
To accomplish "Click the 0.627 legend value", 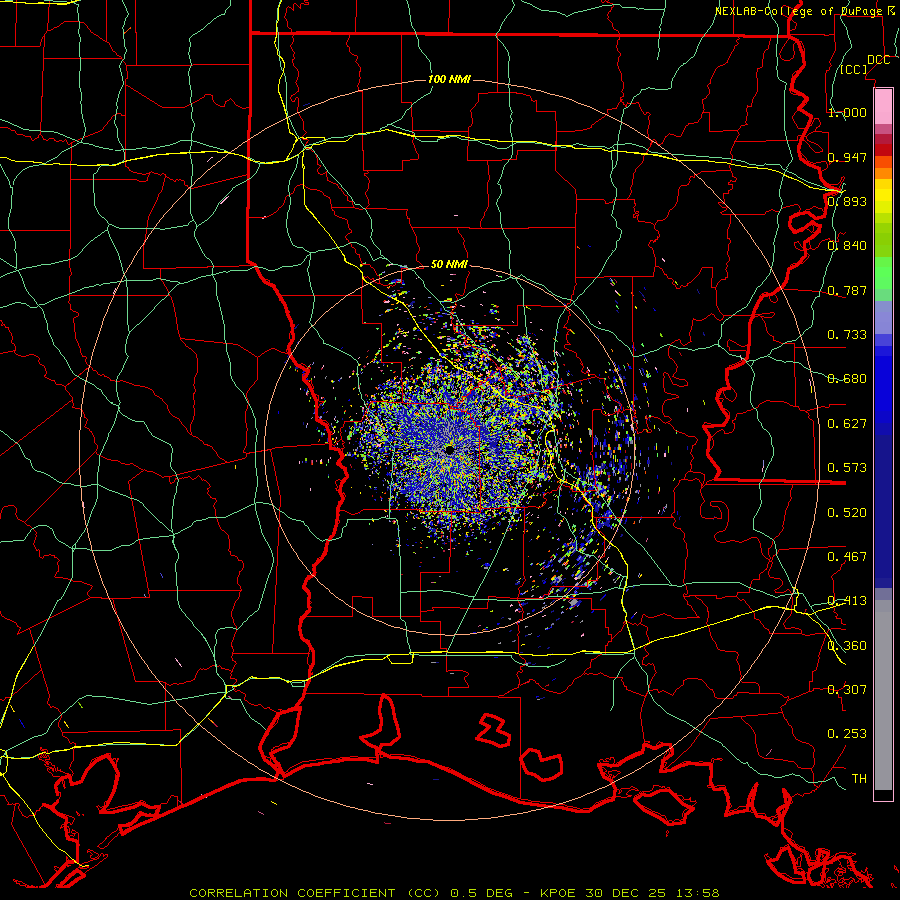I will [x=847, y=424].
